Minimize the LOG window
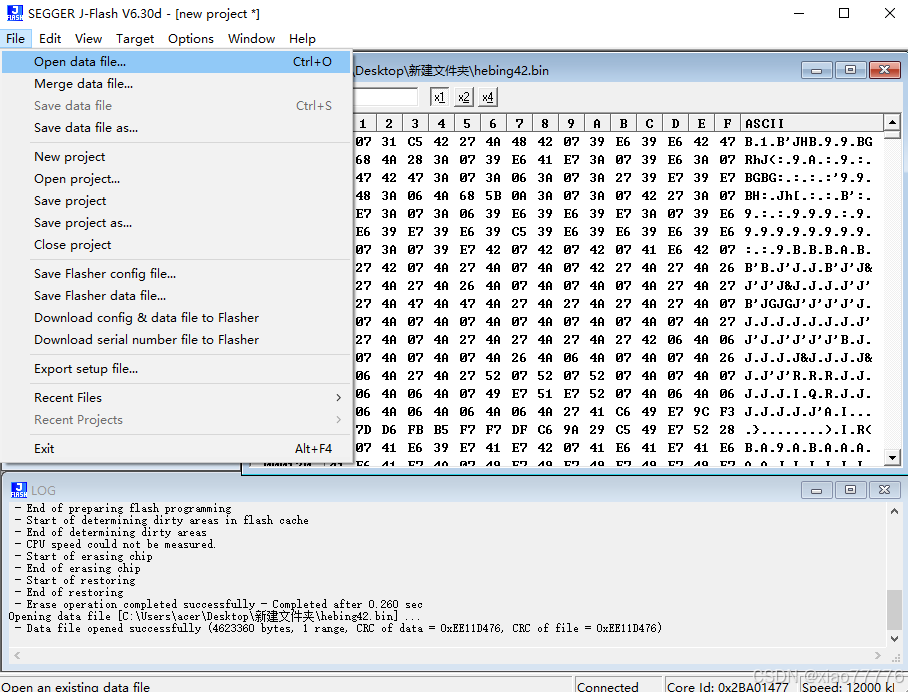908x692 pixels. click(x=817, y=489)
